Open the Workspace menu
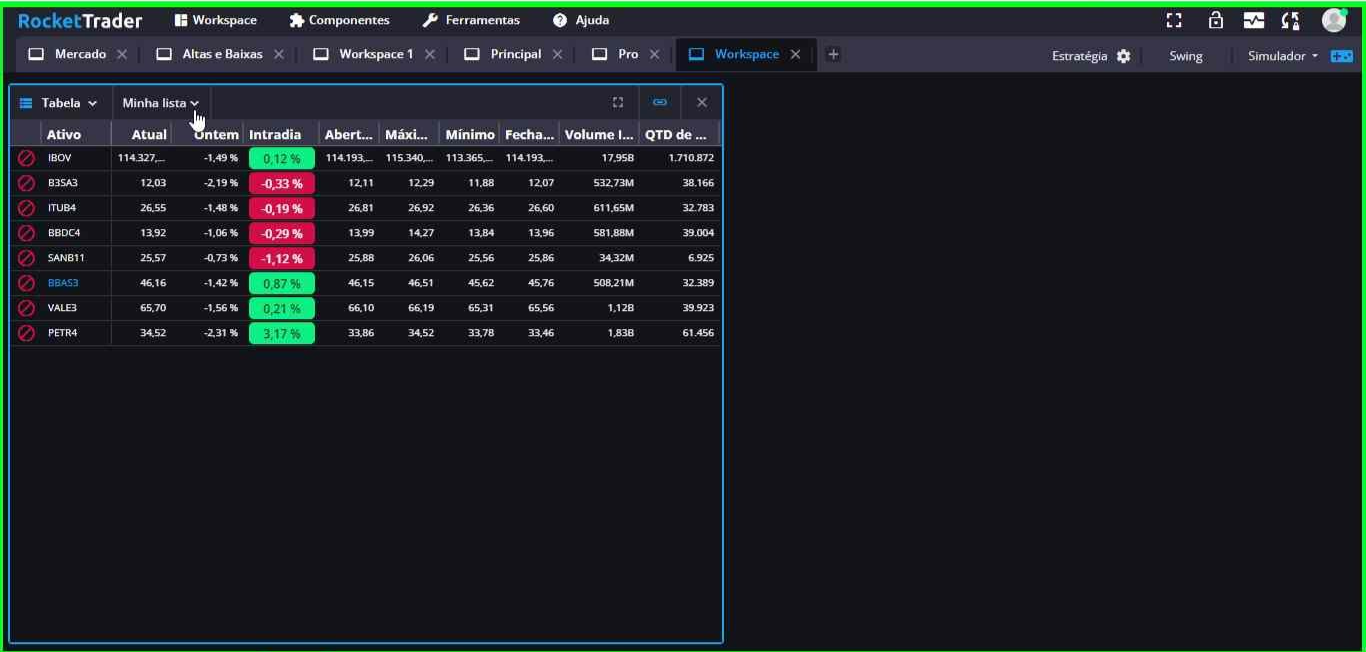Viewport: 1366px width, 652px height. click(x=215, y=20)
